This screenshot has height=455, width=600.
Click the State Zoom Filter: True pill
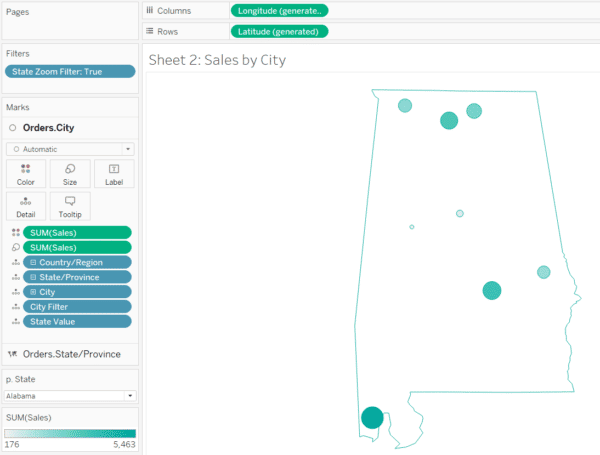(70, 71)
